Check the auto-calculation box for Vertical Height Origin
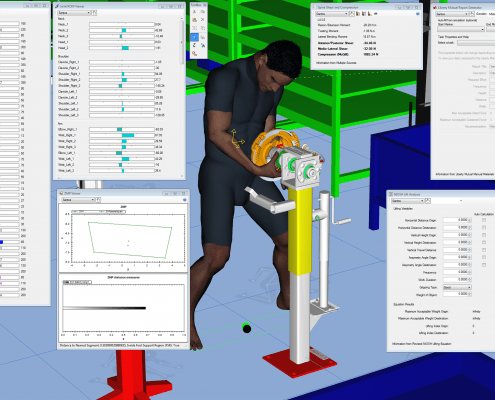The width and height of the screenshot is (495, 400). pyautogui.click(x=484, y=235)
